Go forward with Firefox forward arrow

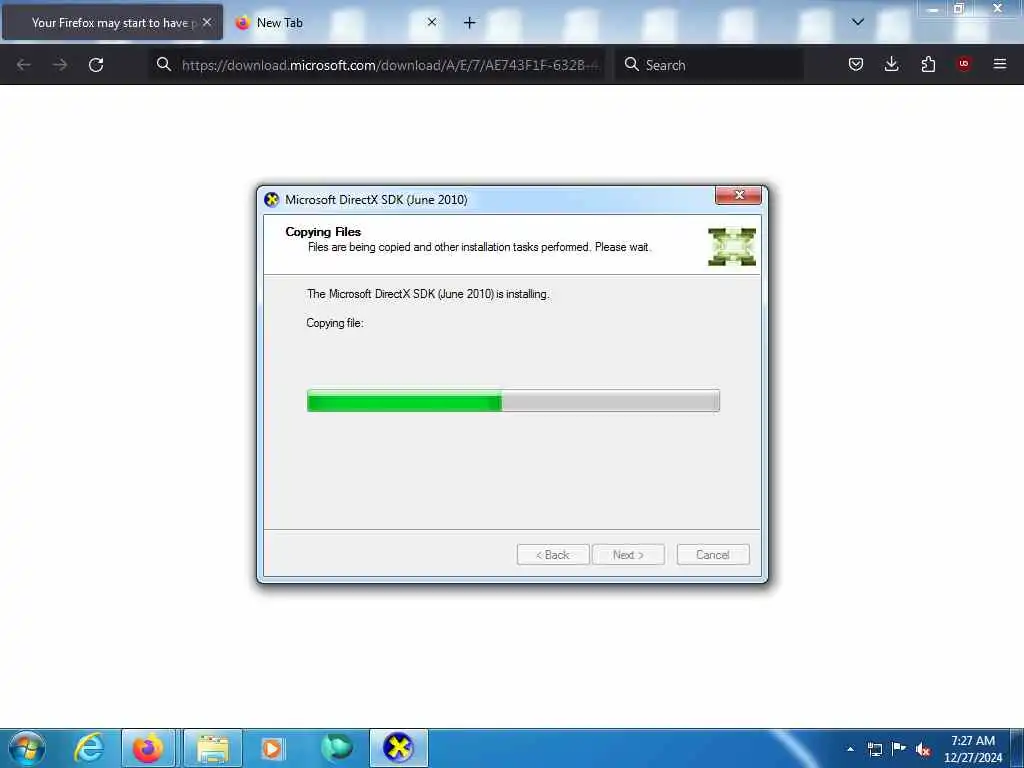[x=60, y=65]
